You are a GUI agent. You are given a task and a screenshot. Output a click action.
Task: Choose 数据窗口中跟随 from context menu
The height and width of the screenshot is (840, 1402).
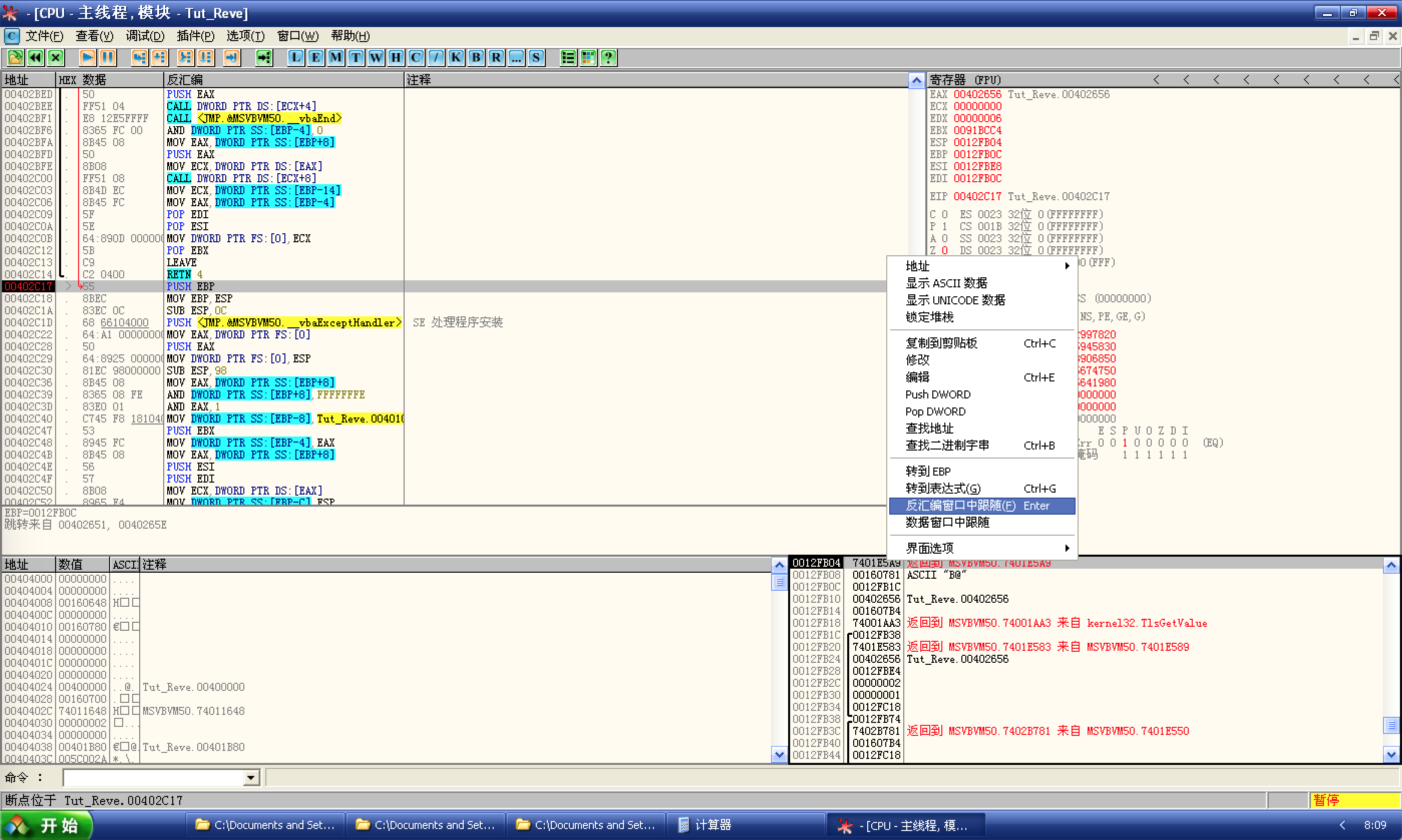pyautogui.click(x=948, y=523)
